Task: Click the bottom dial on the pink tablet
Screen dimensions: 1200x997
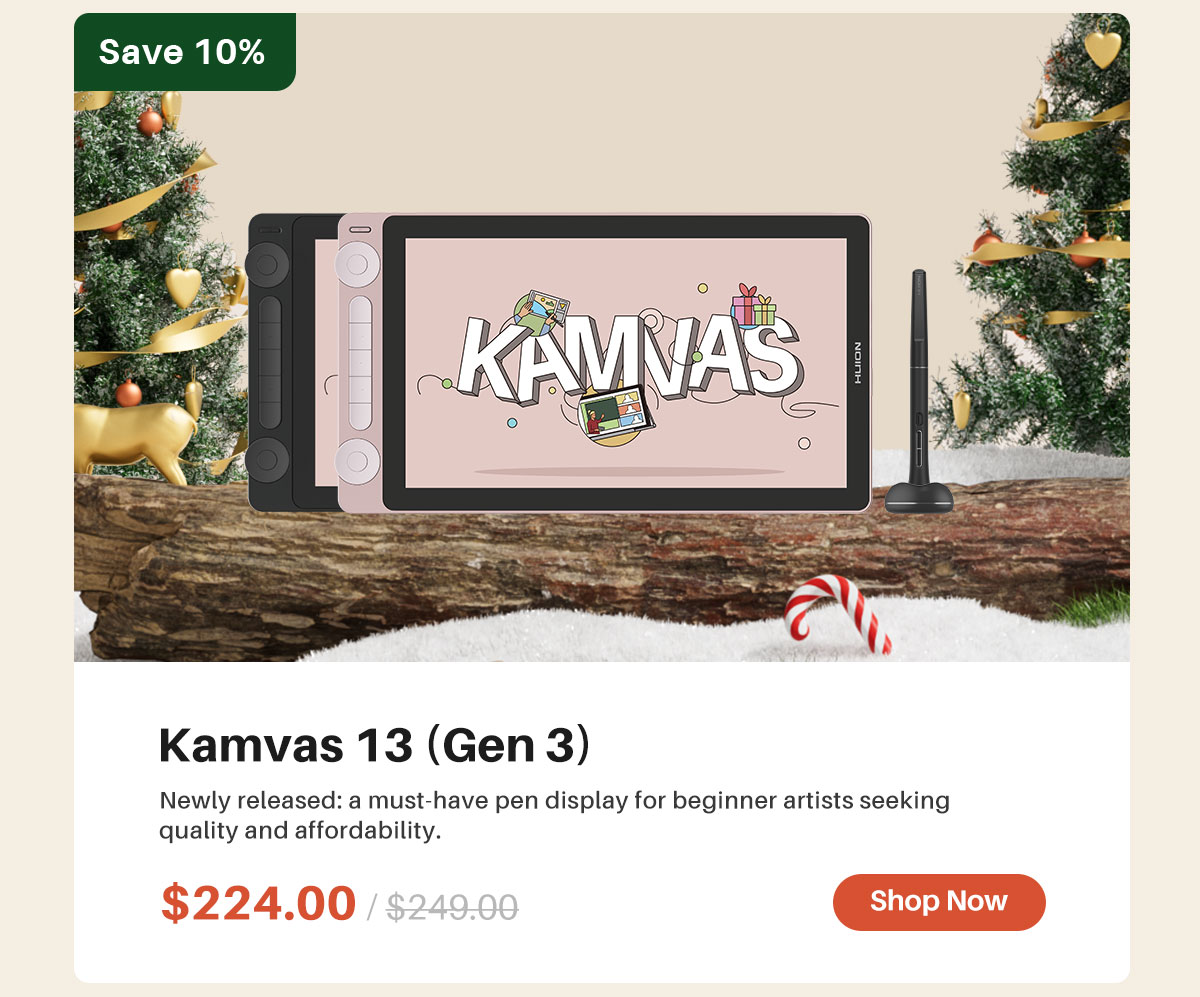Action: pos(359,460)
